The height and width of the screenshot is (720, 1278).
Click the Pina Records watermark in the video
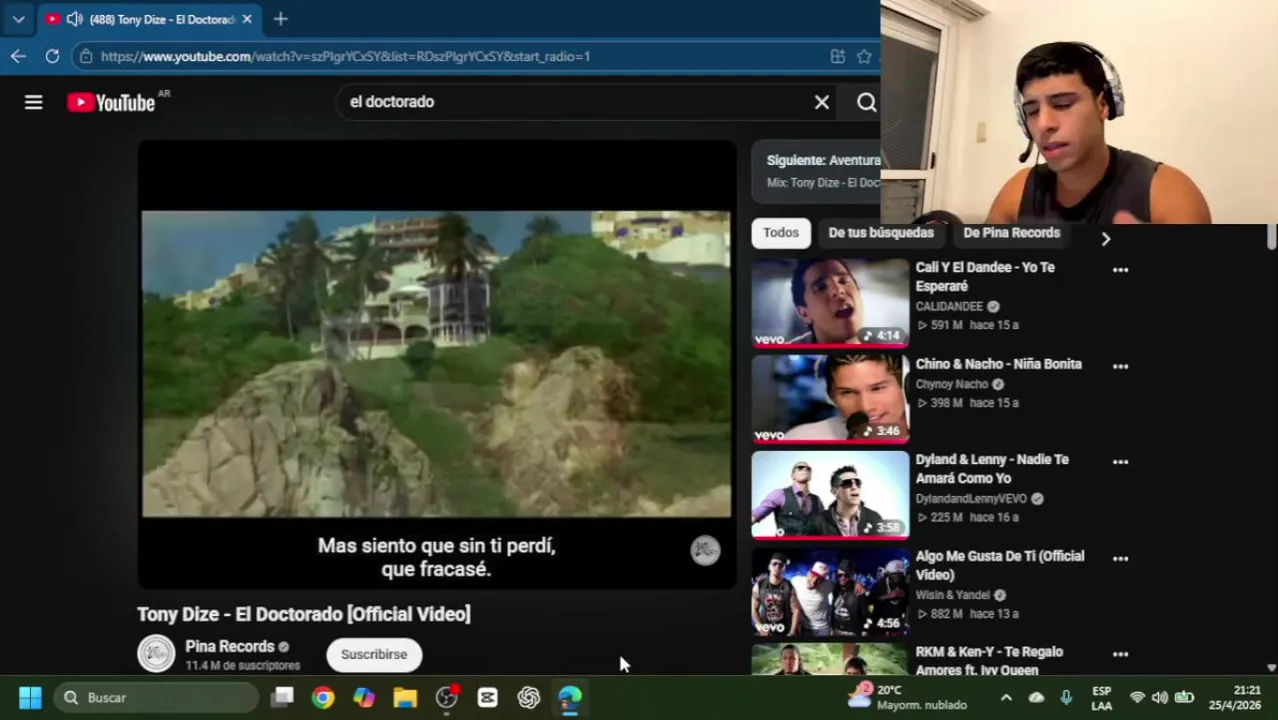click(705, 550)
